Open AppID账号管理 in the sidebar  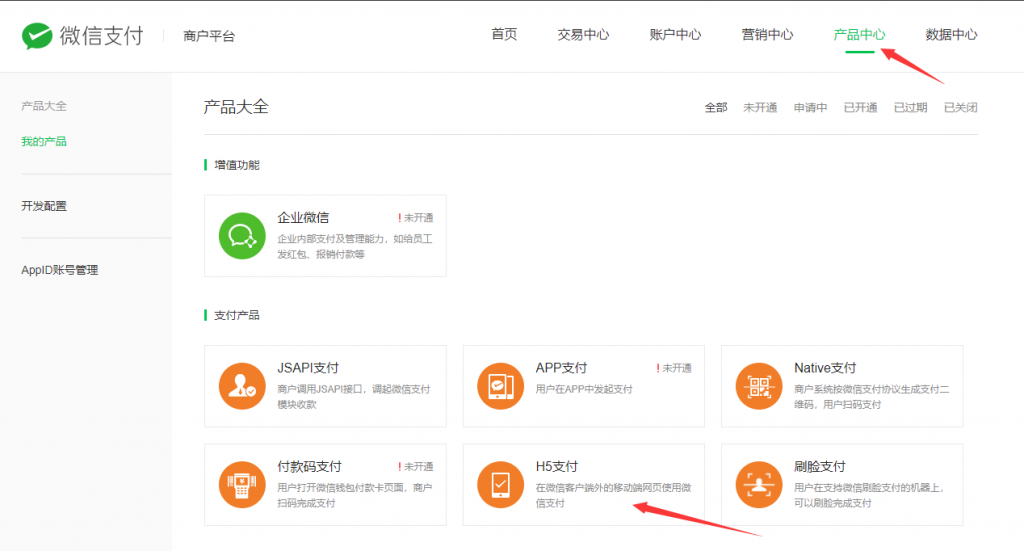coord(59,270)
